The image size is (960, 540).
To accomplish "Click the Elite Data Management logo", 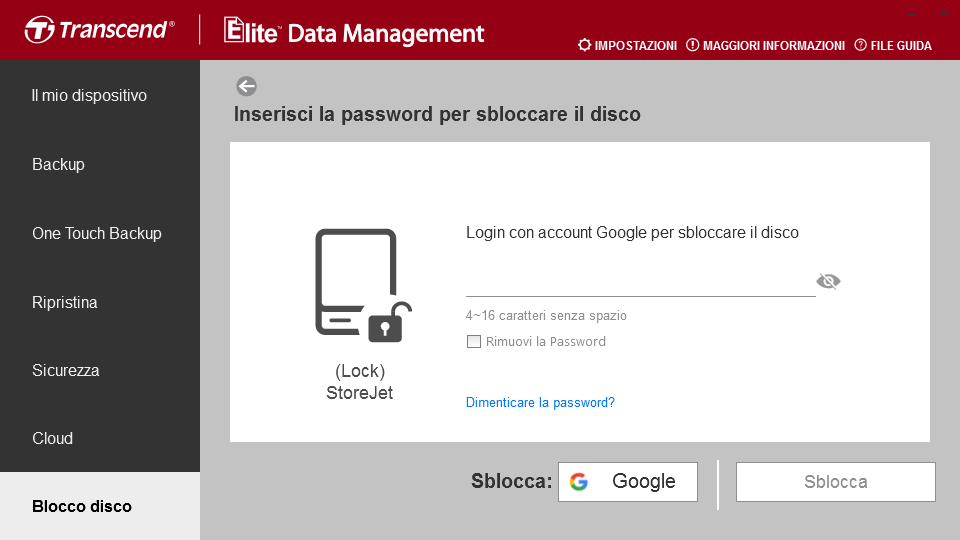I will coord(354,32).
